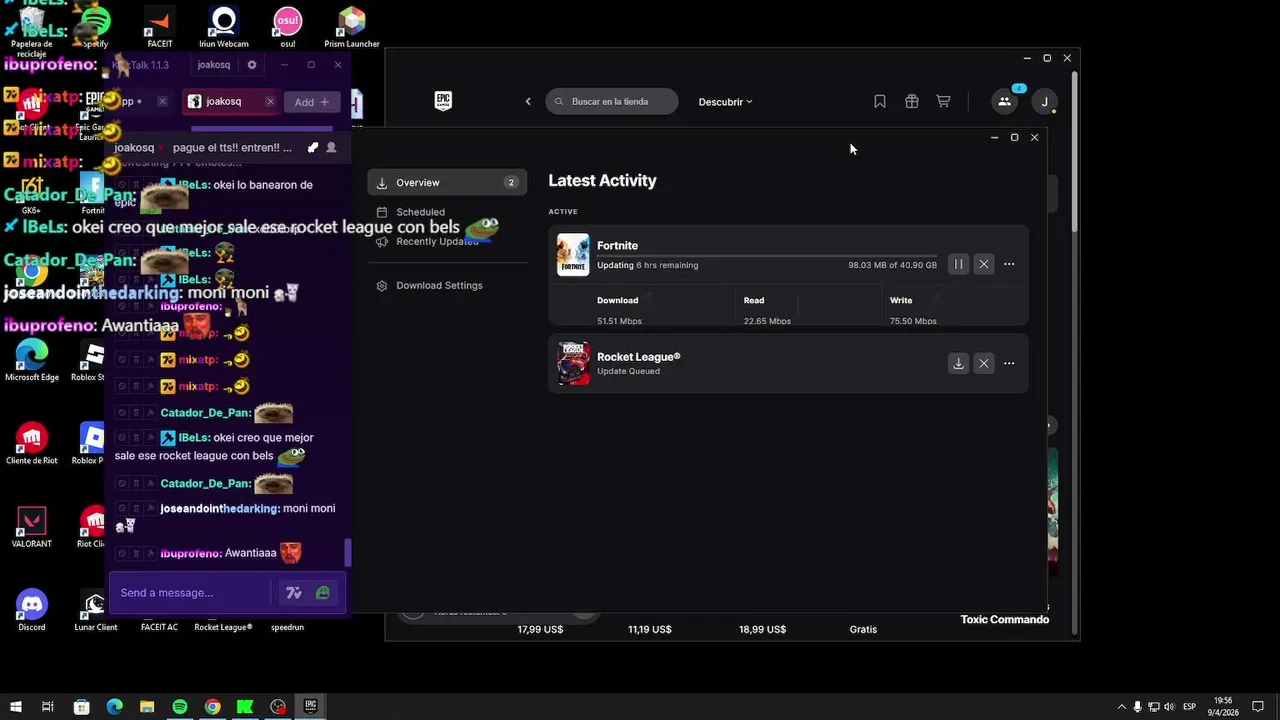Click the Epic store vertical scrollbar
Screen dimensions: 1280x720
[1075, 150]
